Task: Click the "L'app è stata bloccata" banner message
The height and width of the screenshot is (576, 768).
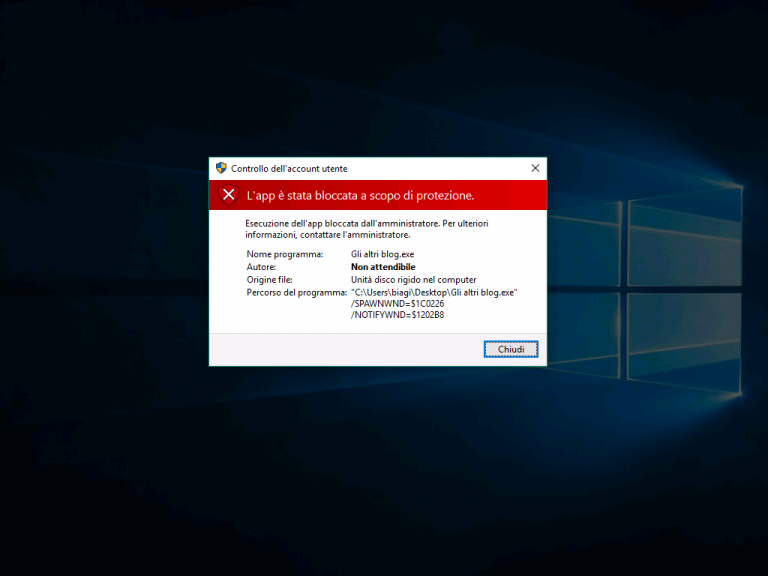Action: point(360,195)
